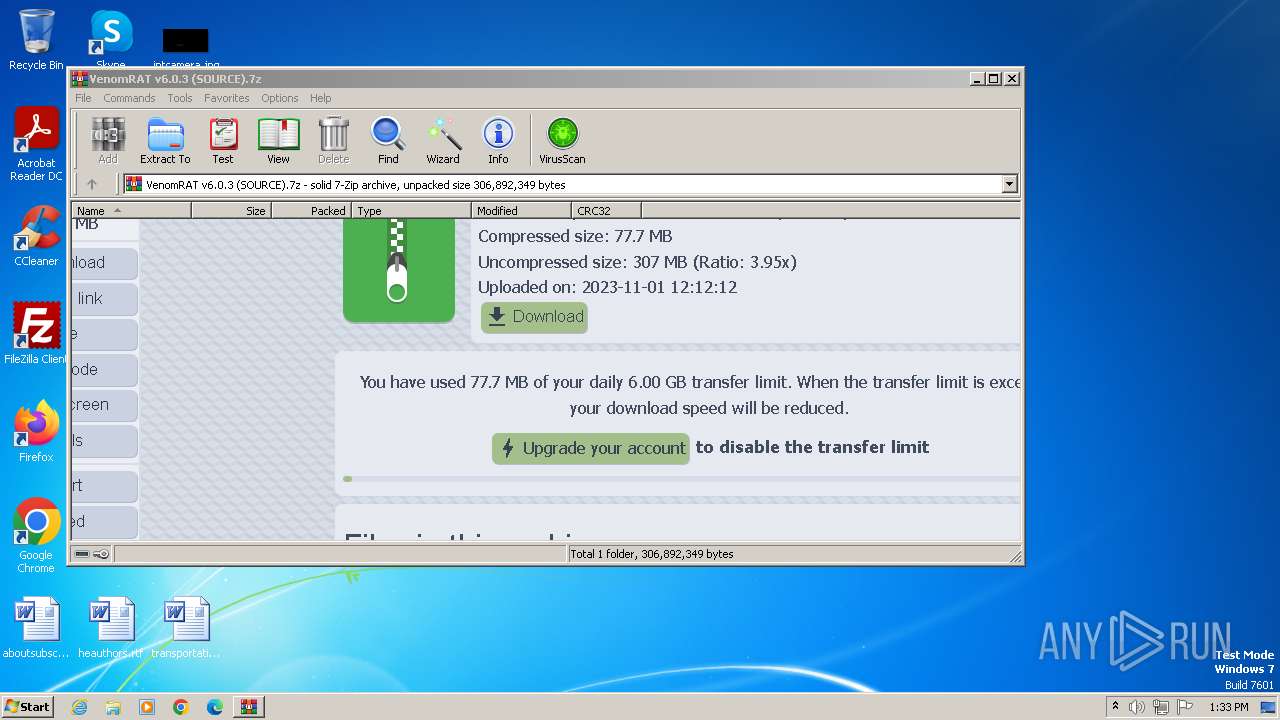This screenshot has width=1280, height=720.
Task: Click the WinRAR taskbar button
Action: pyautogui.click(x=249, y=707)
